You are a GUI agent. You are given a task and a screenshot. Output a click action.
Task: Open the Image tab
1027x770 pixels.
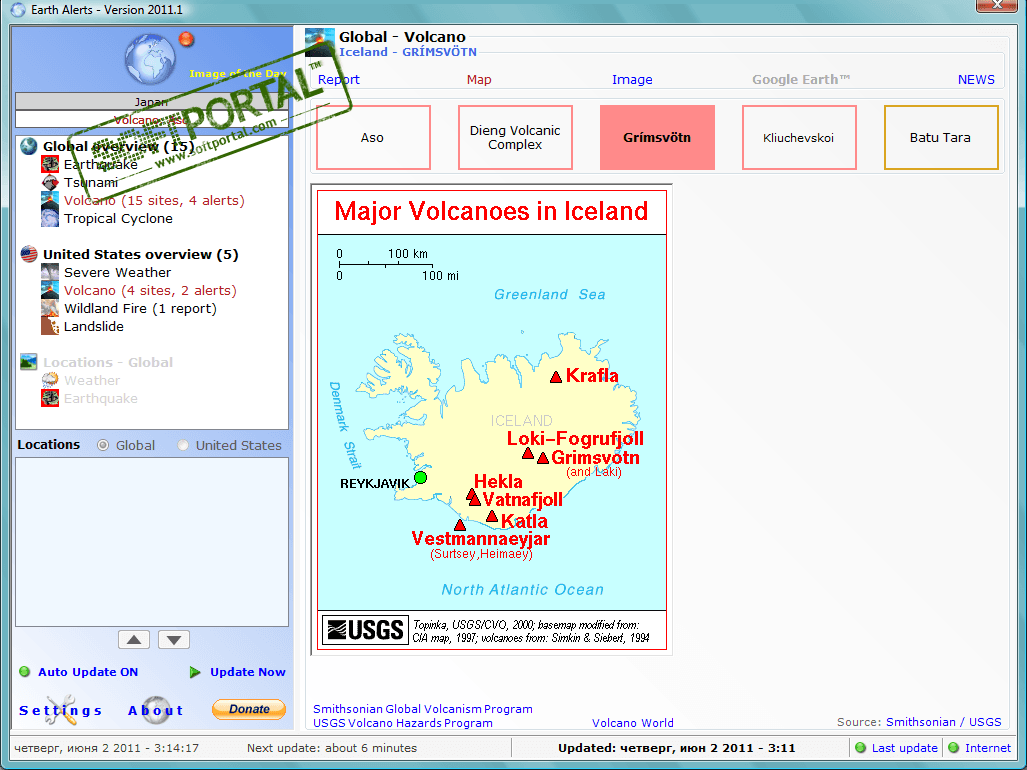point(632,79)
